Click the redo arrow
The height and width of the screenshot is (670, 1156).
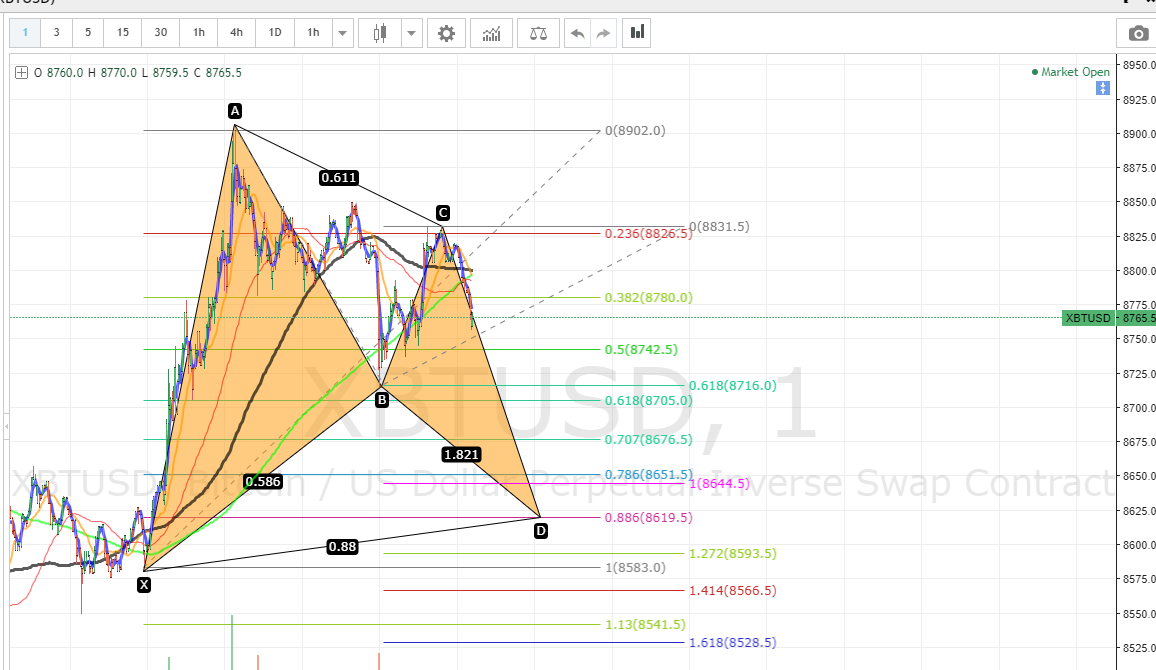coord(603,33)
